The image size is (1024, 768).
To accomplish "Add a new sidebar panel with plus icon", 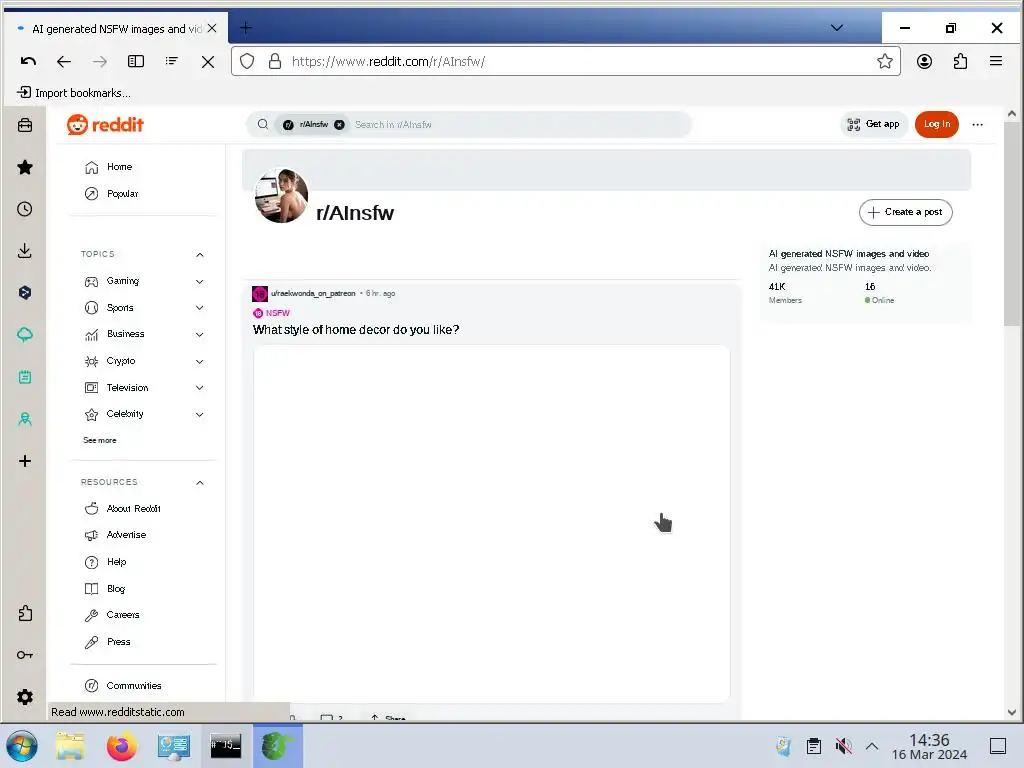I will coord(25,461).
